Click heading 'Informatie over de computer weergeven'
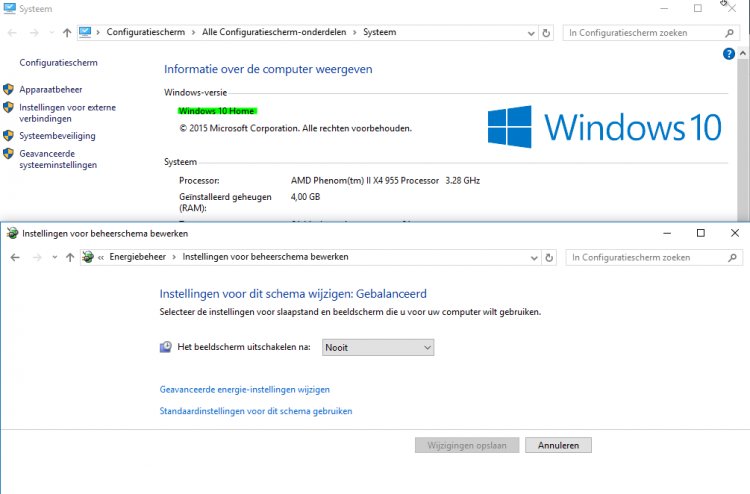 (x=268, y=69)
